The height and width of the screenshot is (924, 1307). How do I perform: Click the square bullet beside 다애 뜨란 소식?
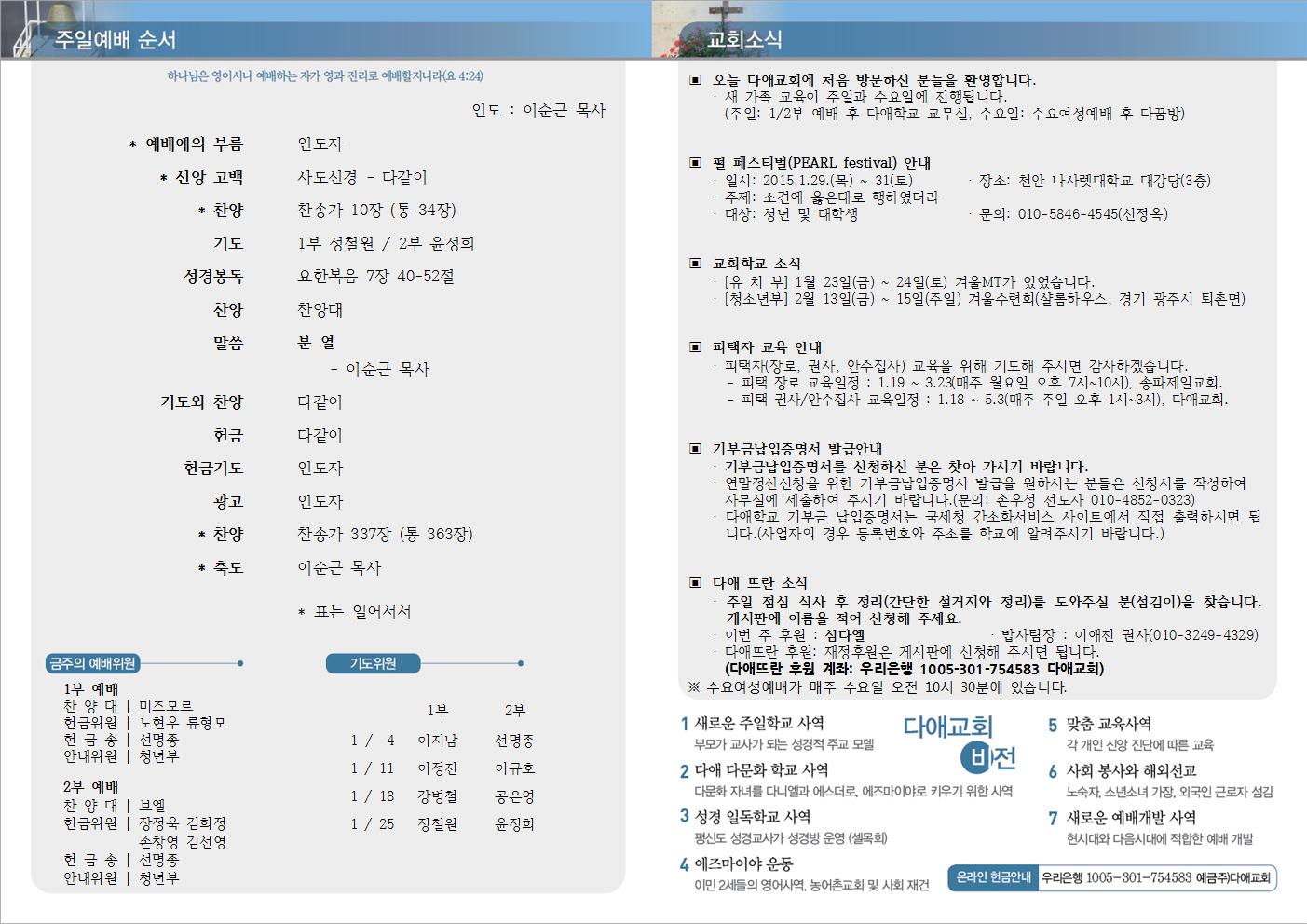[x=695, y=583]
